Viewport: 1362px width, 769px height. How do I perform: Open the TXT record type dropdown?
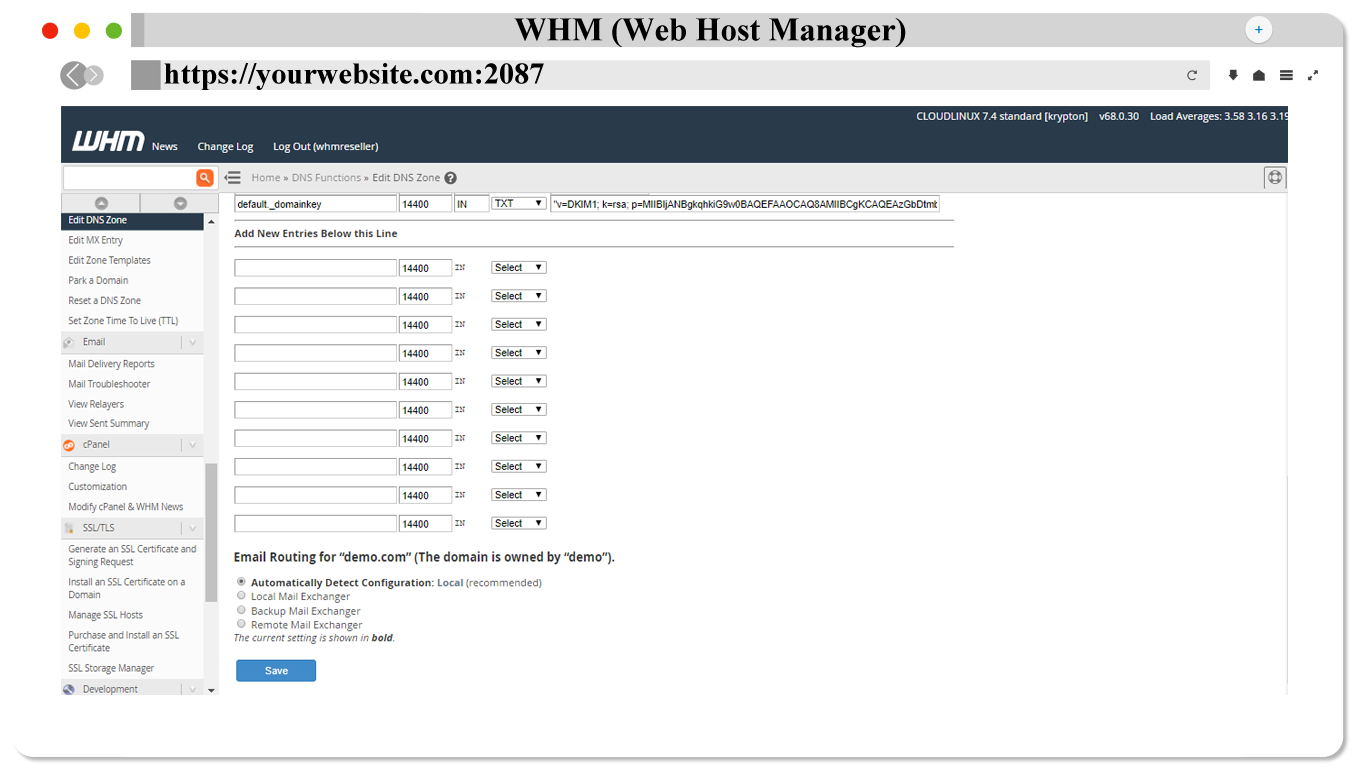coord(518,203)
